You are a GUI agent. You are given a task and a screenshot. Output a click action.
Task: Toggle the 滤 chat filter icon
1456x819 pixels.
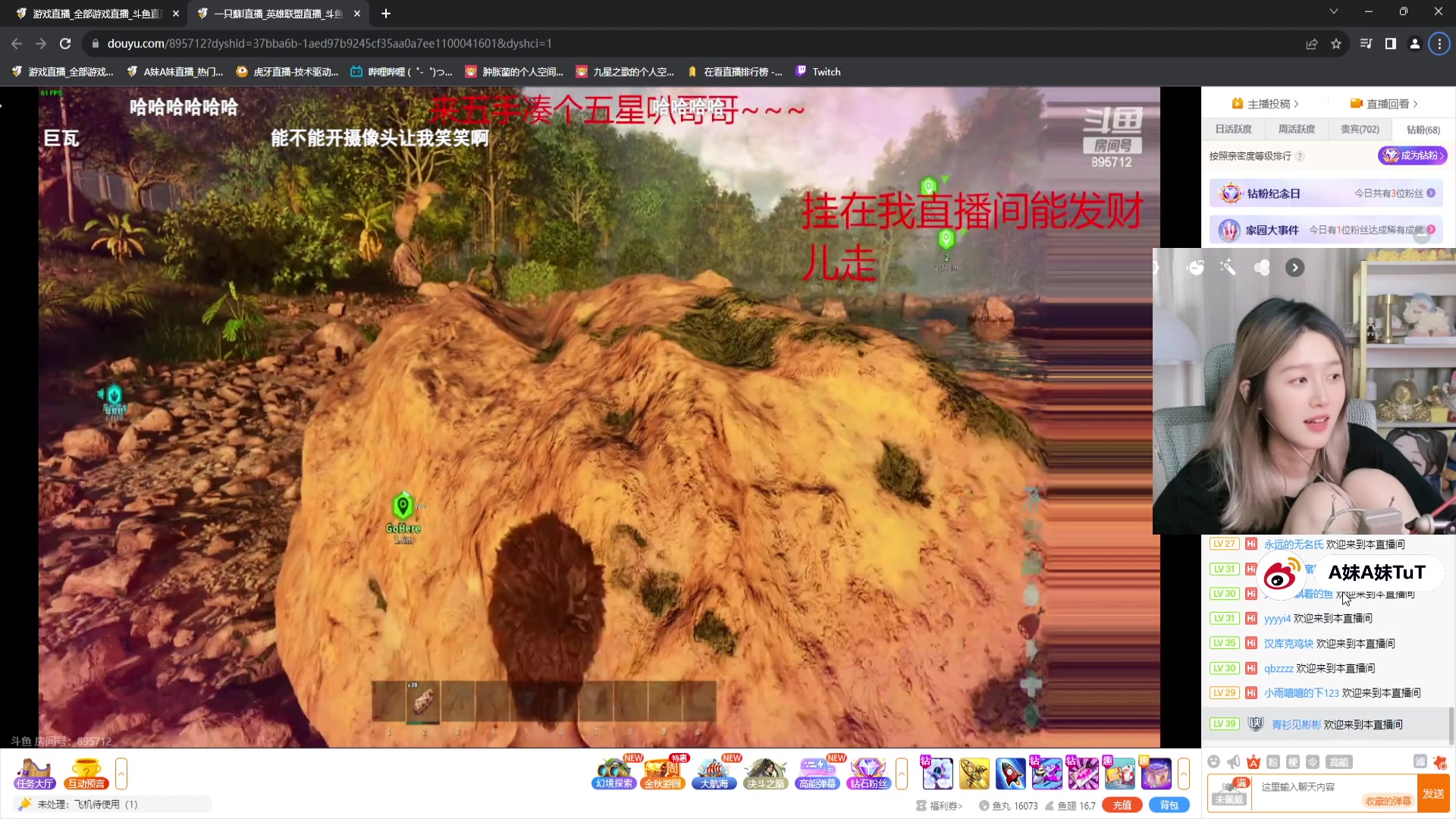[x=1420, y=762]
